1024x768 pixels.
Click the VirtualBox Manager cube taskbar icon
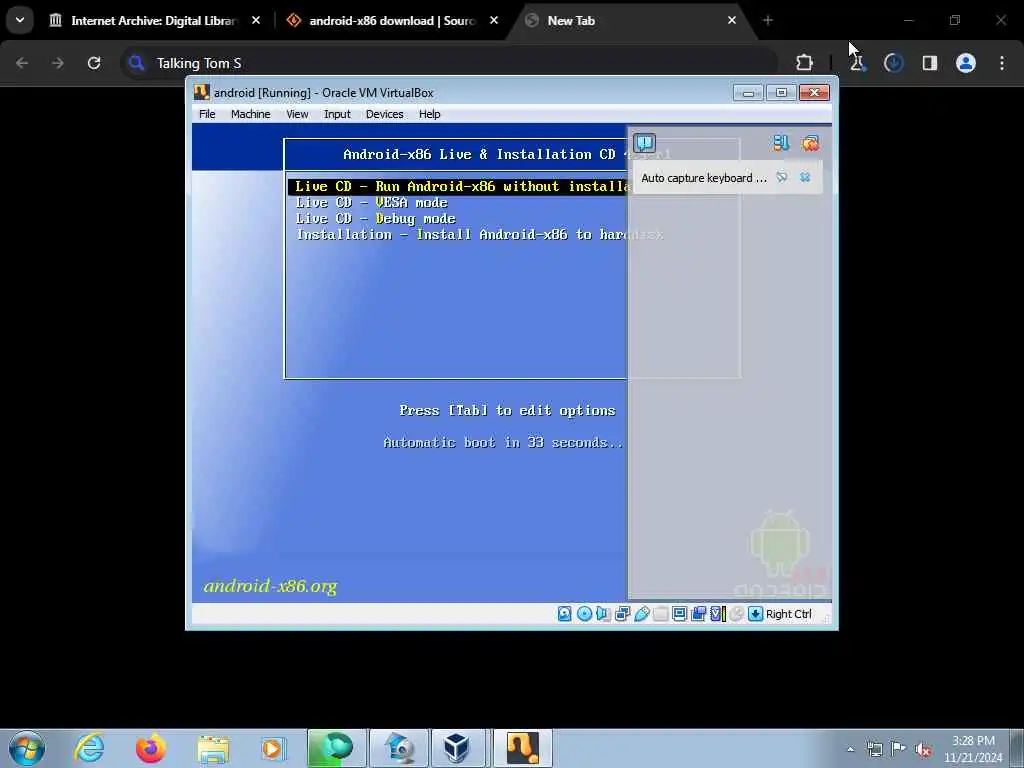click(456, 748)
